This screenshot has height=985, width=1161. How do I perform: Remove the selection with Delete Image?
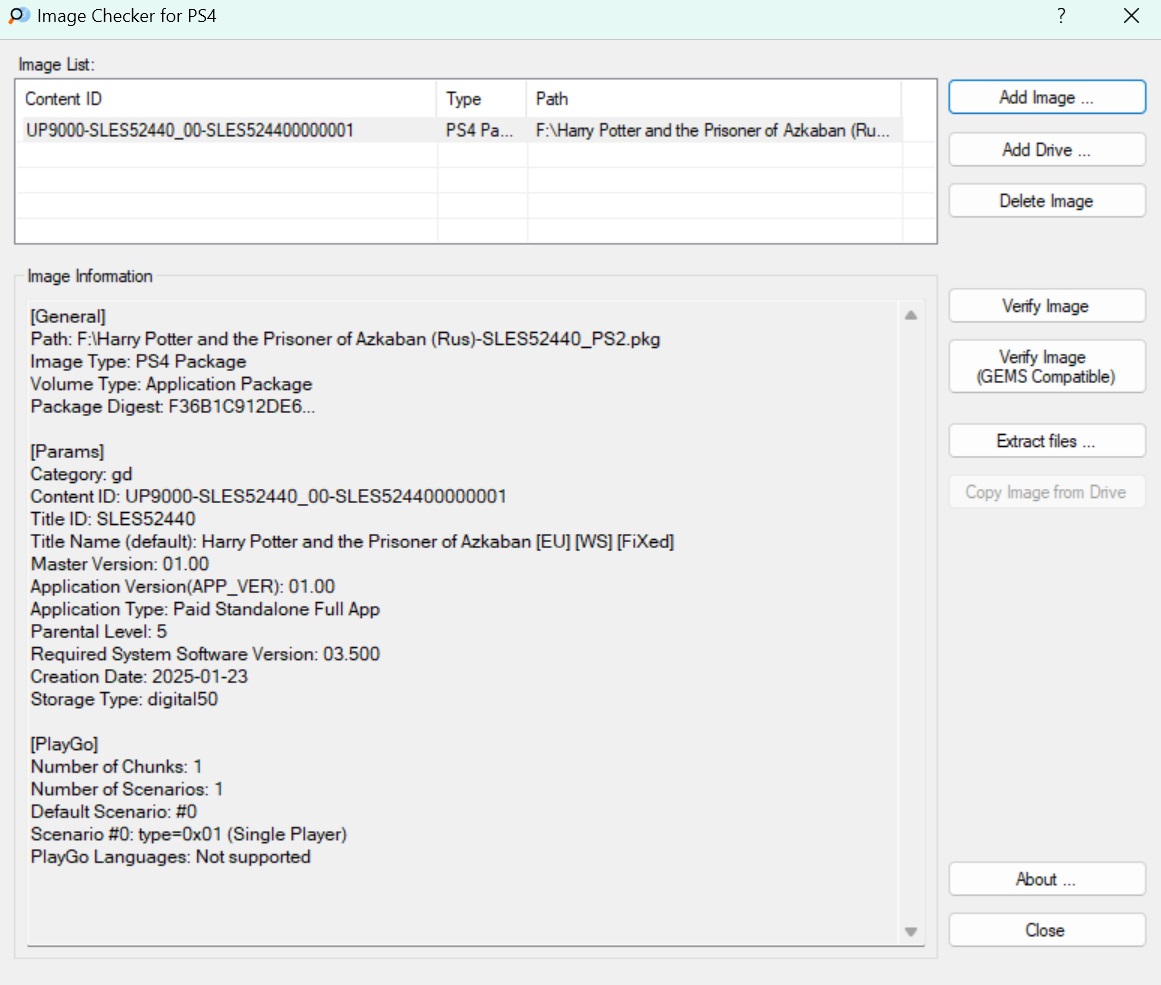(1046, 201)
